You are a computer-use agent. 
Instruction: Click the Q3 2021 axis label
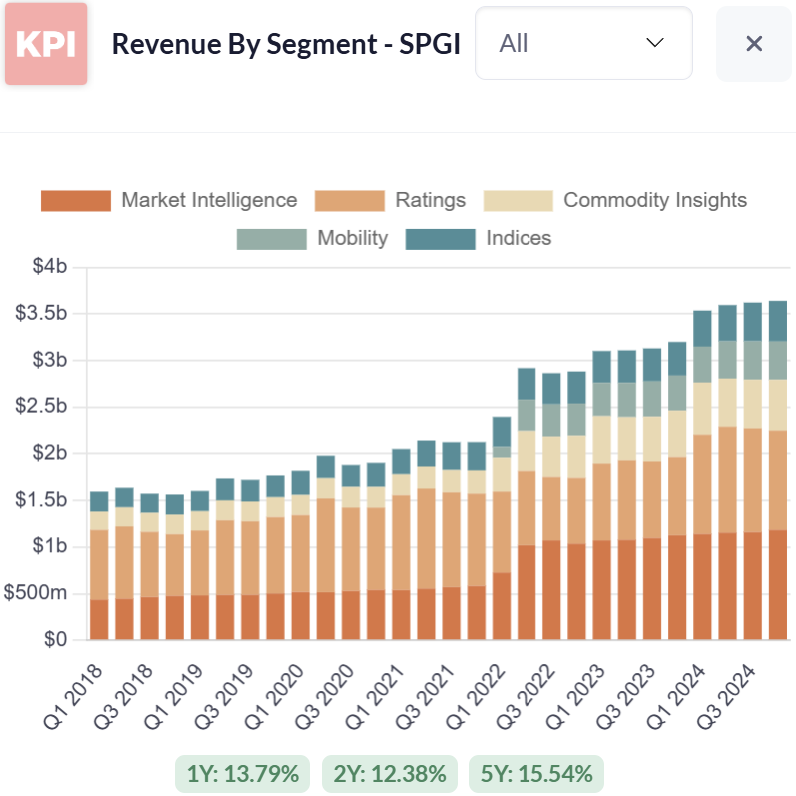point(425,696)
